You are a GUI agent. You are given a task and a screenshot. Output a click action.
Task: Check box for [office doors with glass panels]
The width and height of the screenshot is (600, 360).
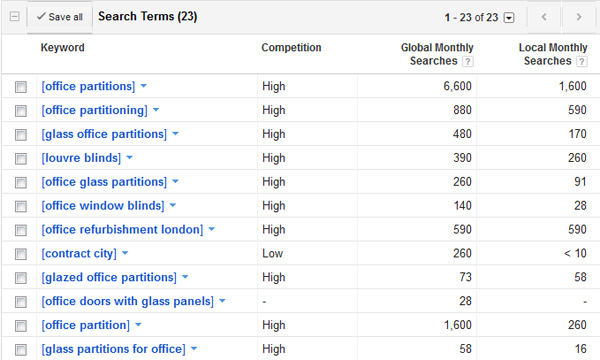click(21, 302)
